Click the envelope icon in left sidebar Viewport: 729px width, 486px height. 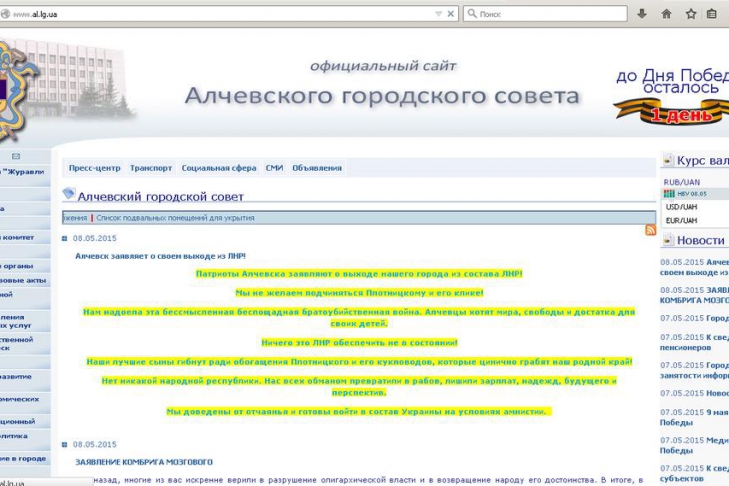tap(16, 156)
